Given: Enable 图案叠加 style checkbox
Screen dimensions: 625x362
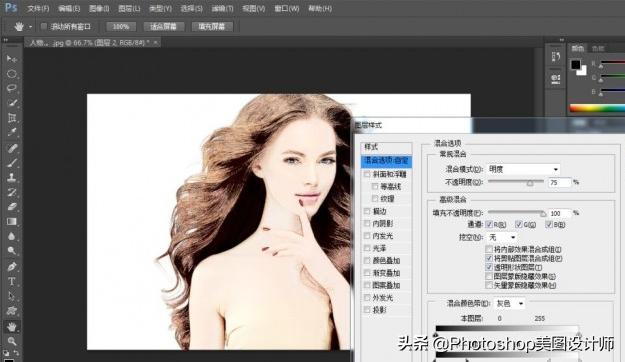Looking at the screenshot, I should (367, 285).
